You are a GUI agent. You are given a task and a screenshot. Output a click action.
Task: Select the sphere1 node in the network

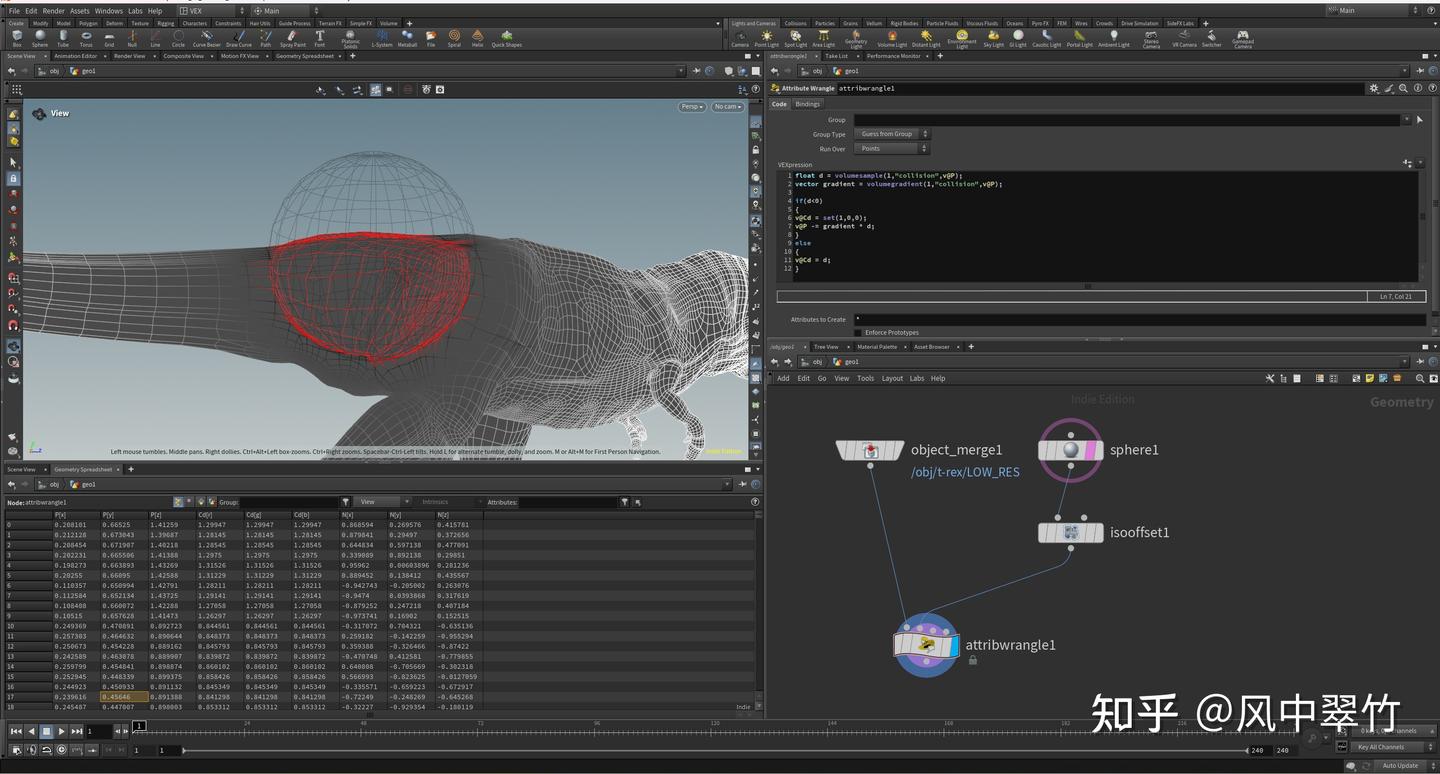(1070, 450)
